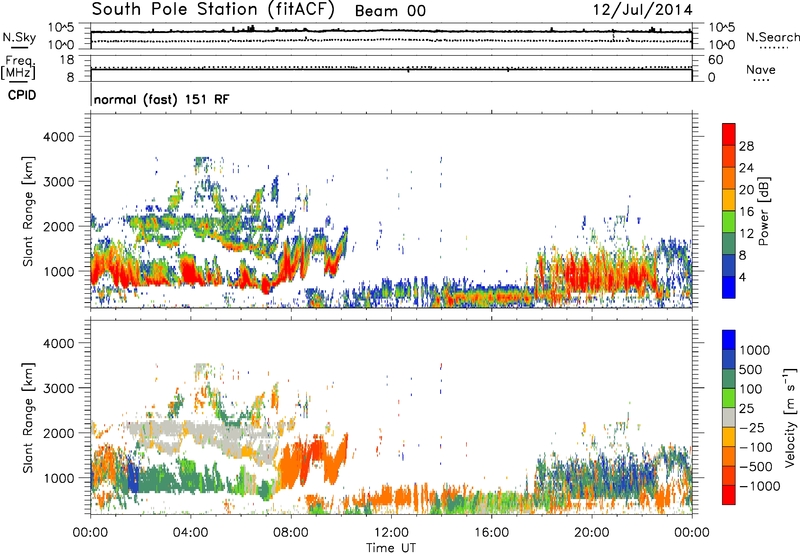Click the 'Power [dB]' colorbar title
This screenshot has width=800, height=554.
pos(764,211)
